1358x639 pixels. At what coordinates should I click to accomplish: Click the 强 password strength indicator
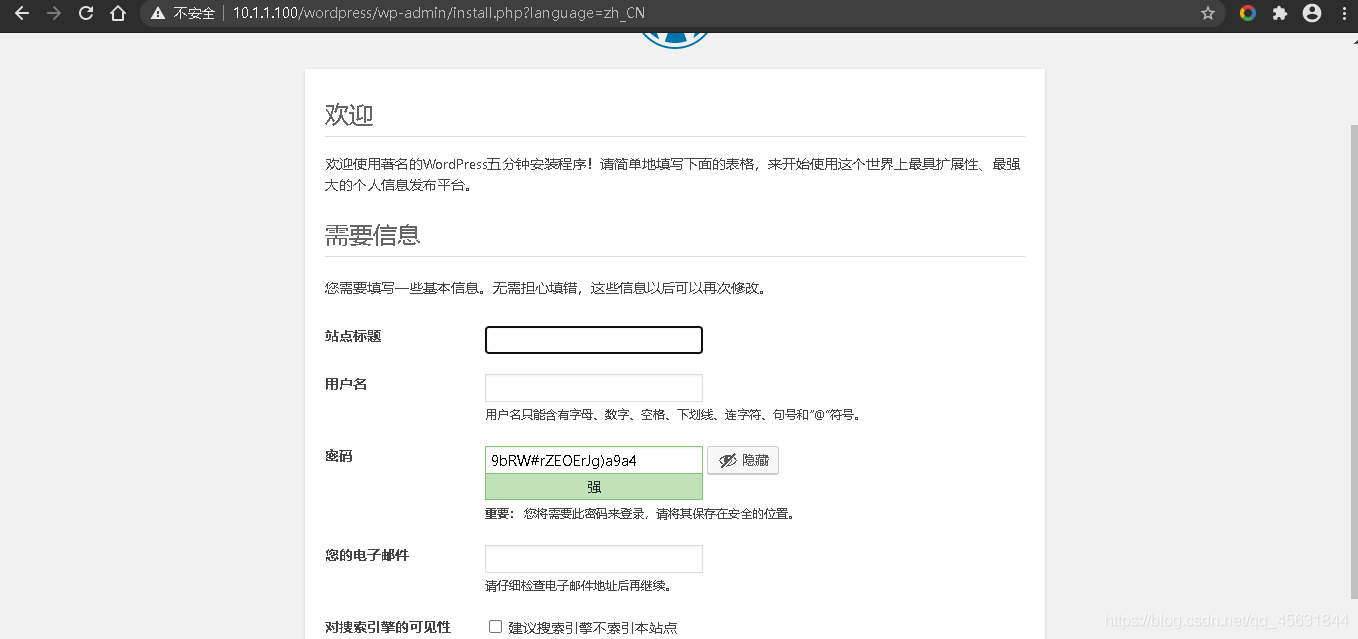pyautogui.click(x=594, y=487)
